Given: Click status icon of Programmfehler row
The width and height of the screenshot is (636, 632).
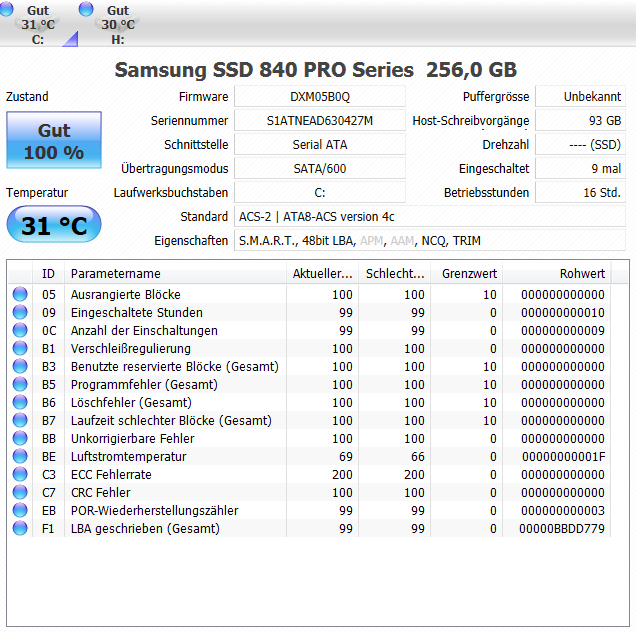Looking at the screenshot, I should click(20, 384).
